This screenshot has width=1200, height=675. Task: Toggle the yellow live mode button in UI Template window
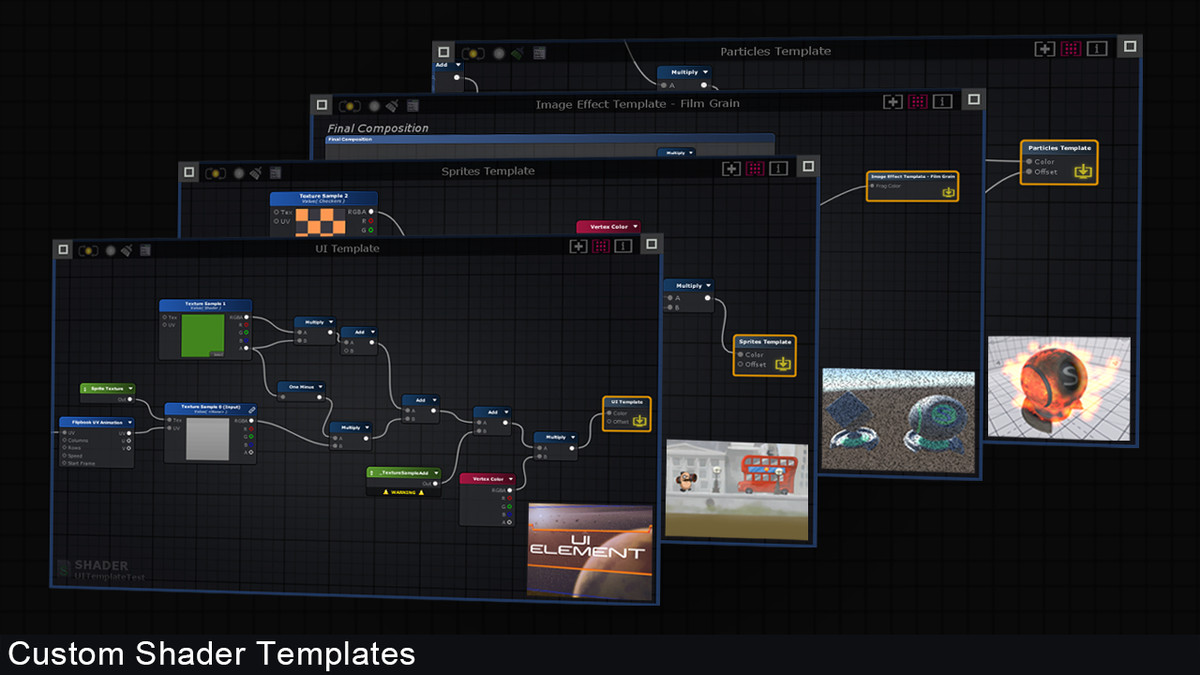click(88, 250)
